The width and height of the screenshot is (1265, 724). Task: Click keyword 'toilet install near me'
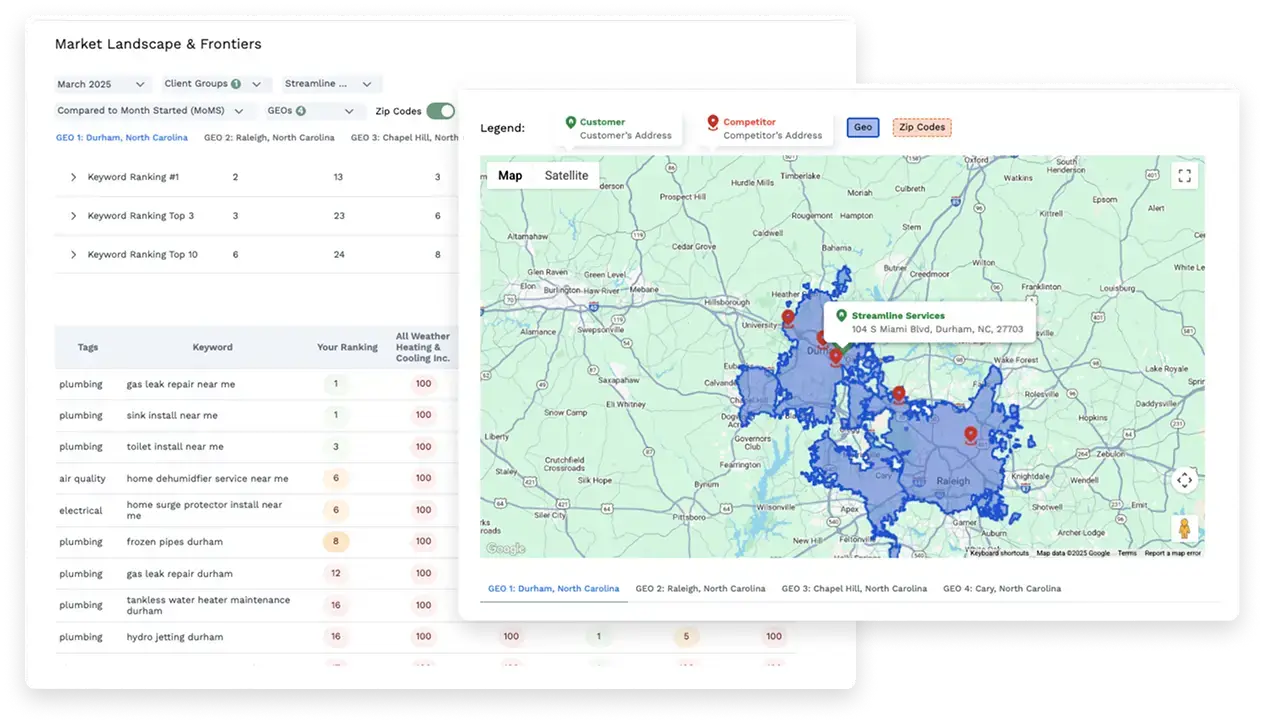[175, 447]
